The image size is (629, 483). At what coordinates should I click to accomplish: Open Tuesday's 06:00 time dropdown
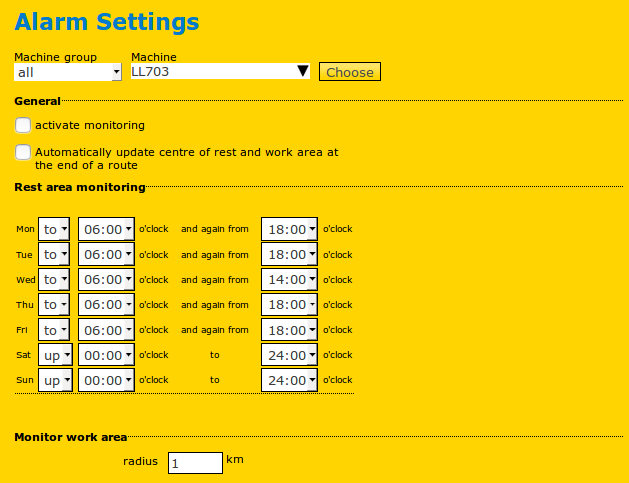coord(106,254)
